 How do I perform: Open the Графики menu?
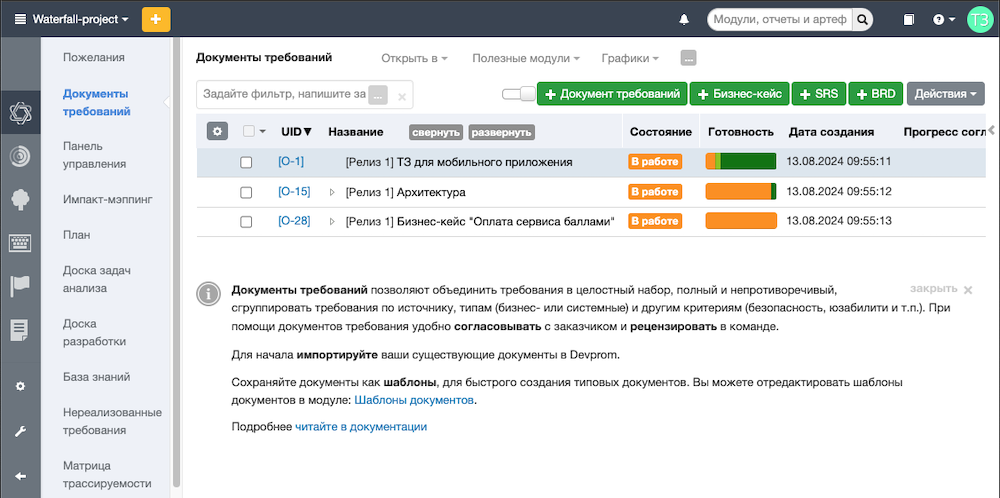pos(630,58)
